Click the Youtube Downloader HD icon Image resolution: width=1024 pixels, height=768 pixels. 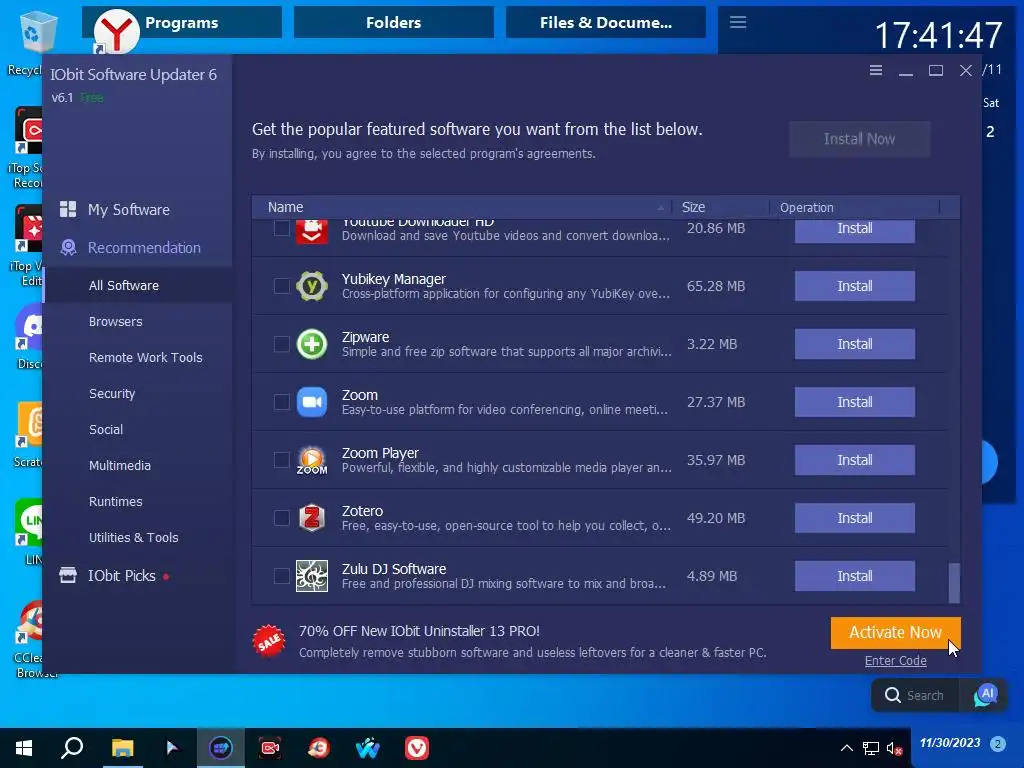(312, 231)
